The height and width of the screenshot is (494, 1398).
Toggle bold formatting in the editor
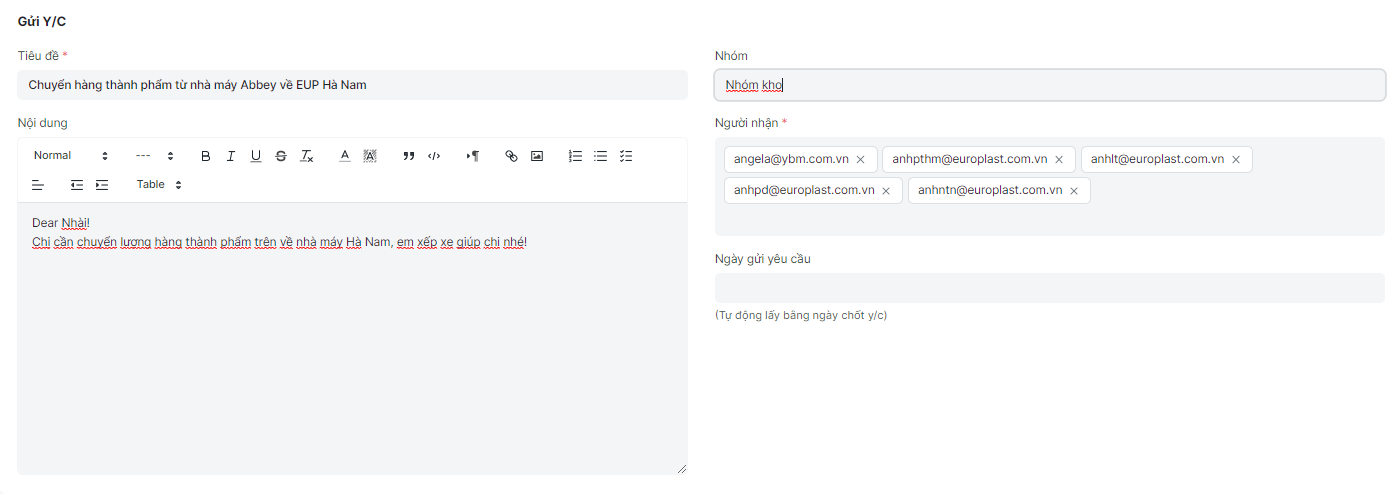(x=206, y=156)
